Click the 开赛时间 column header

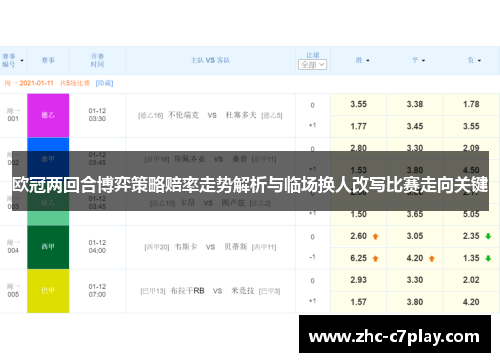[x=97, y=60]
